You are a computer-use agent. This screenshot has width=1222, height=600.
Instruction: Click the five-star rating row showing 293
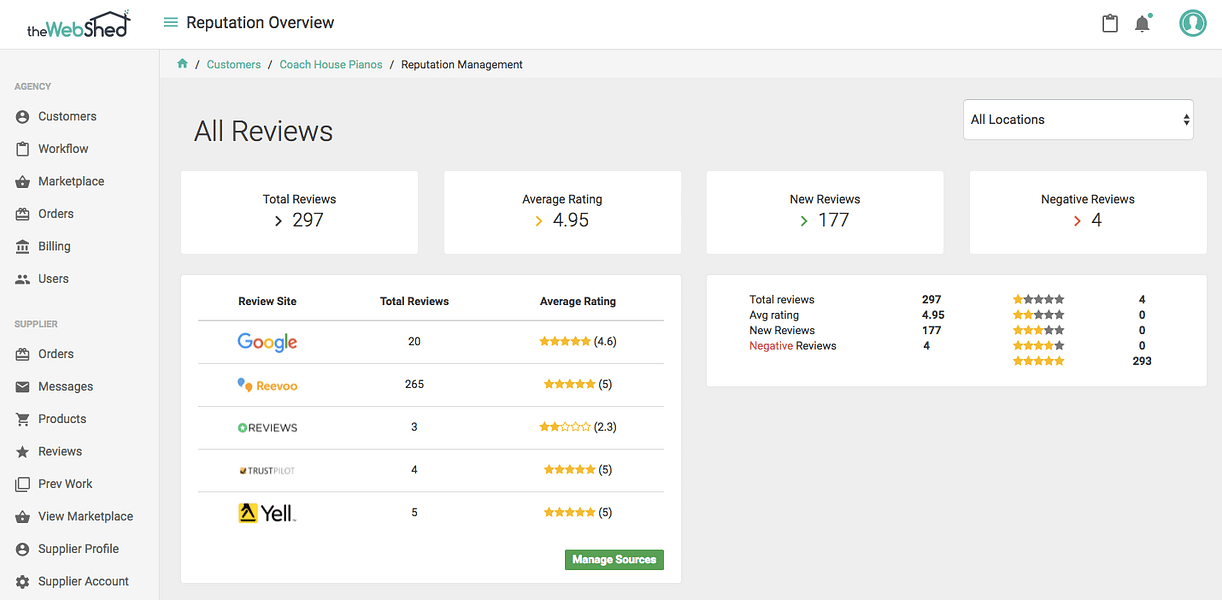tap(1082, 361)
